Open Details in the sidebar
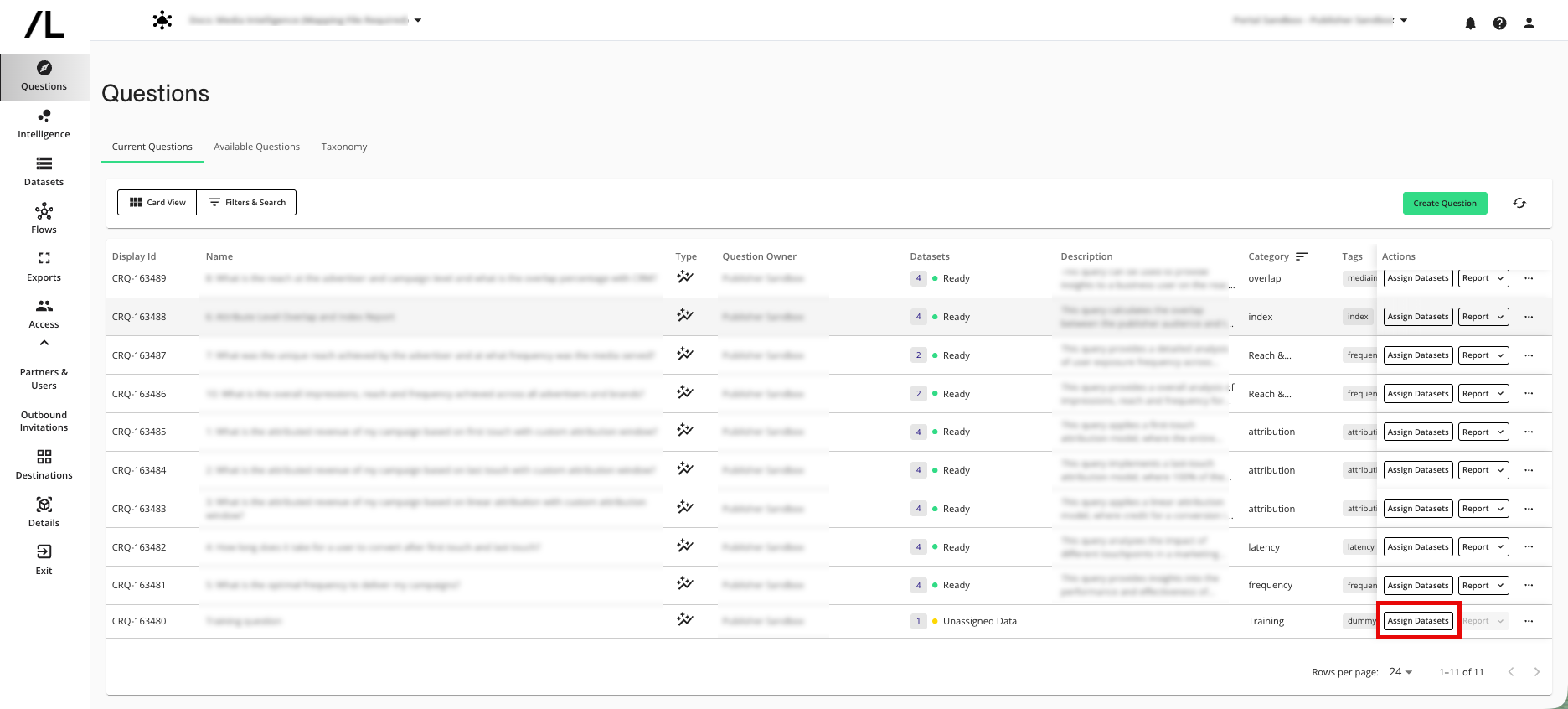The image size is (1568, 709). click(x=44, y=513)
